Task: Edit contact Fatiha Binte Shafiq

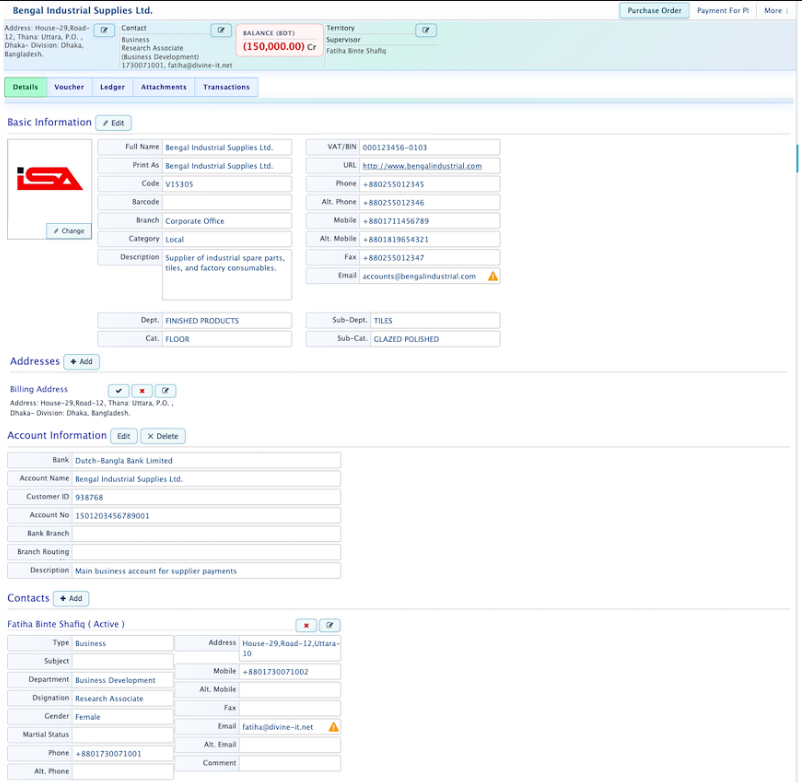Action: coord(330,625)
